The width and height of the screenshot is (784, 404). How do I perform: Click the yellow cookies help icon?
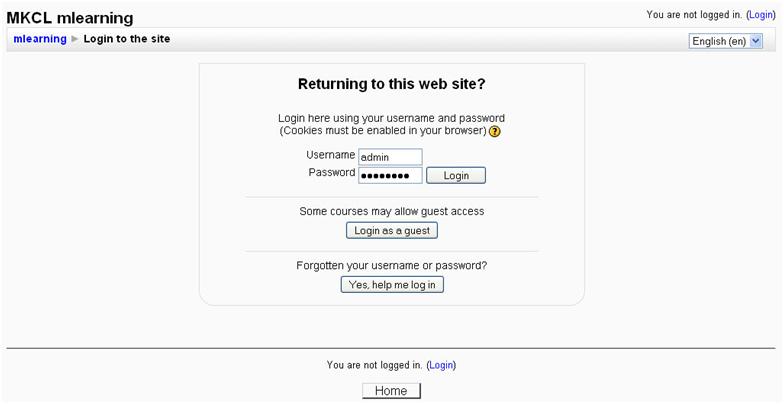coord(495,132)
